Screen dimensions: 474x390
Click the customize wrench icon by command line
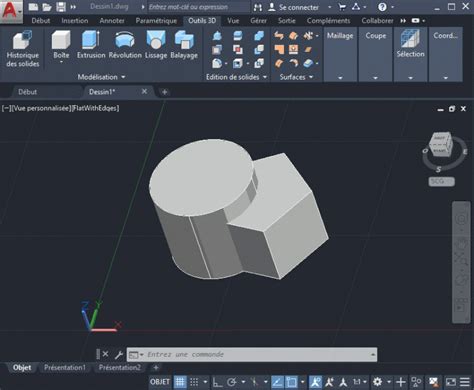pyautogui.click(x=119, y=355)
